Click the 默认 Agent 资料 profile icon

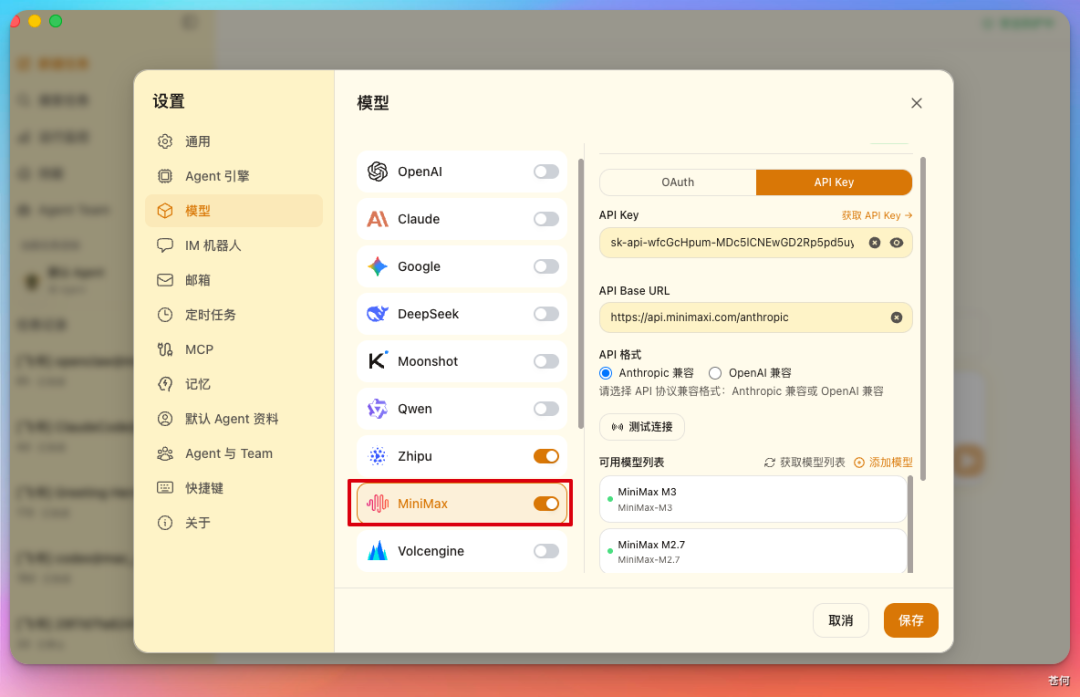165,419
